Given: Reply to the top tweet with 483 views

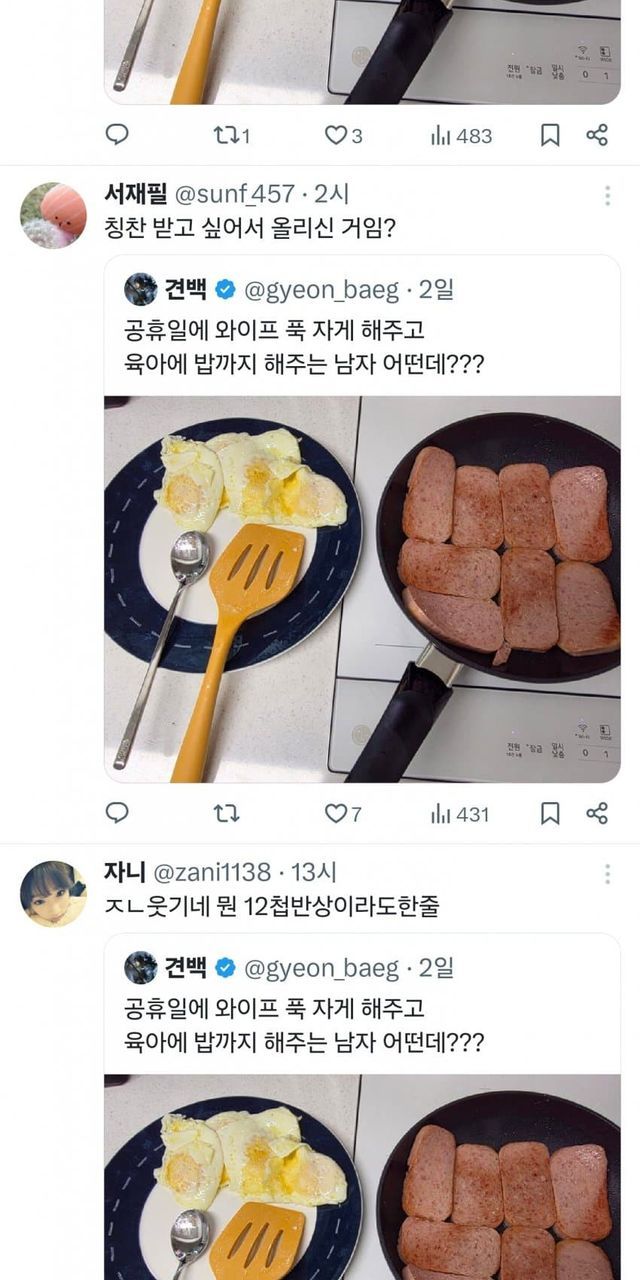Looking at the screenshot, I should tap(117, 136).
